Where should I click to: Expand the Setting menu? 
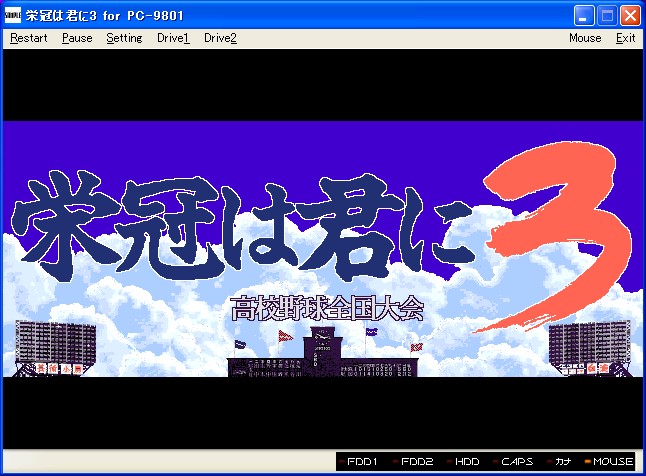tap(124, 38)
